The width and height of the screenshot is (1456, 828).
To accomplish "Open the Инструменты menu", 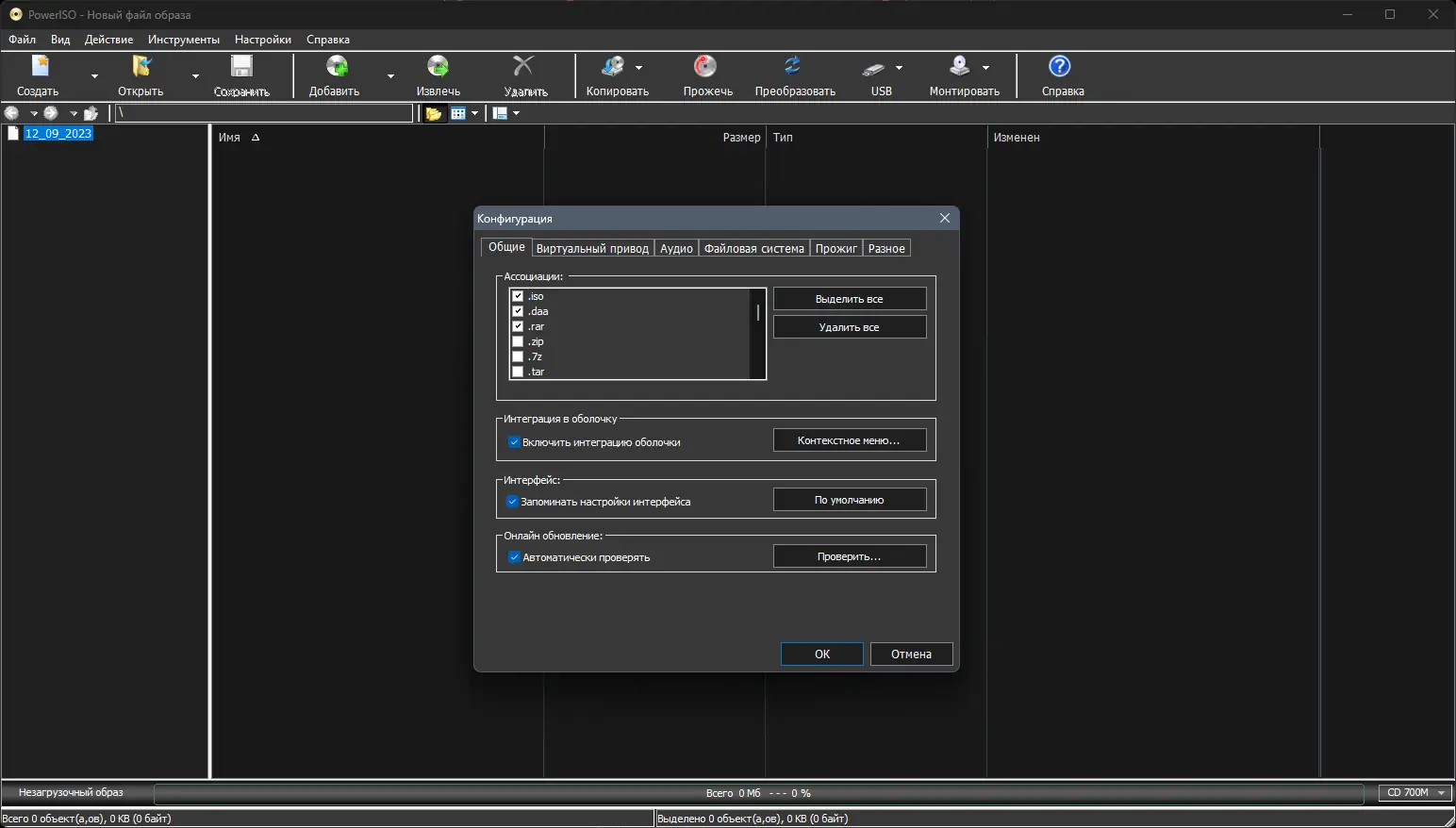I will coord(184,40).
